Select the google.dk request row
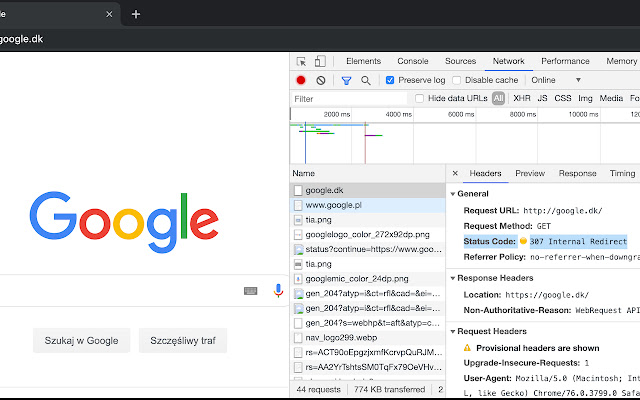 click(368, 190)
